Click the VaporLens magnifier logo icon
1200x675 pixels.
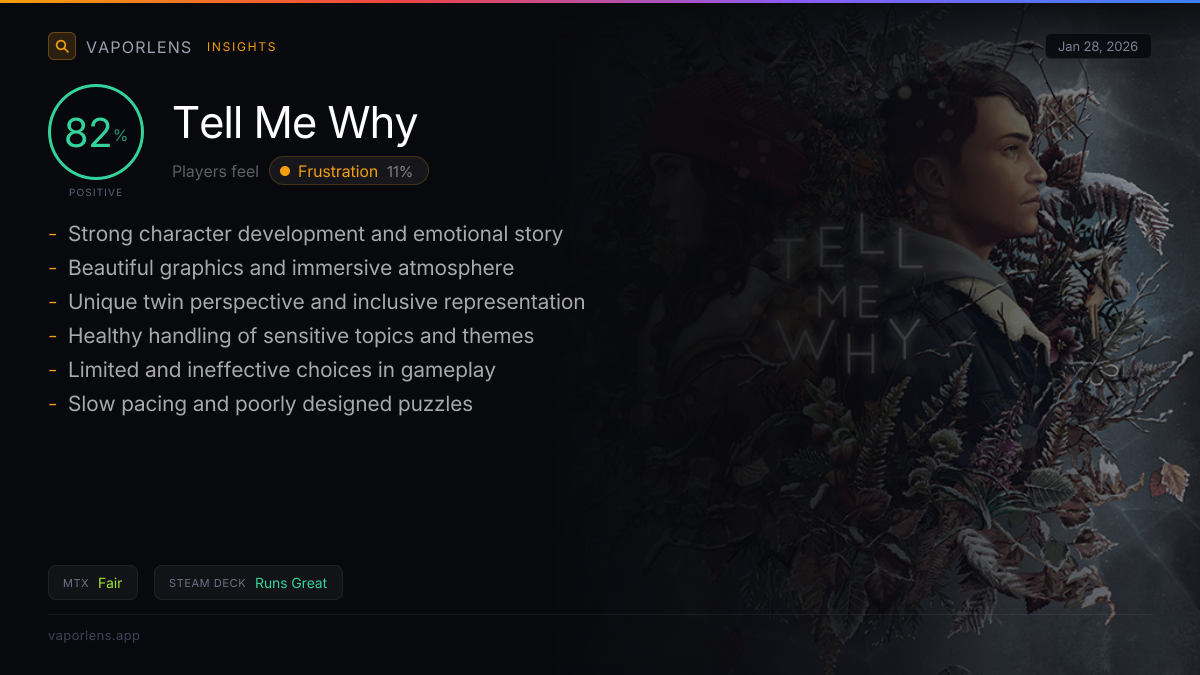tap(62, 46)
